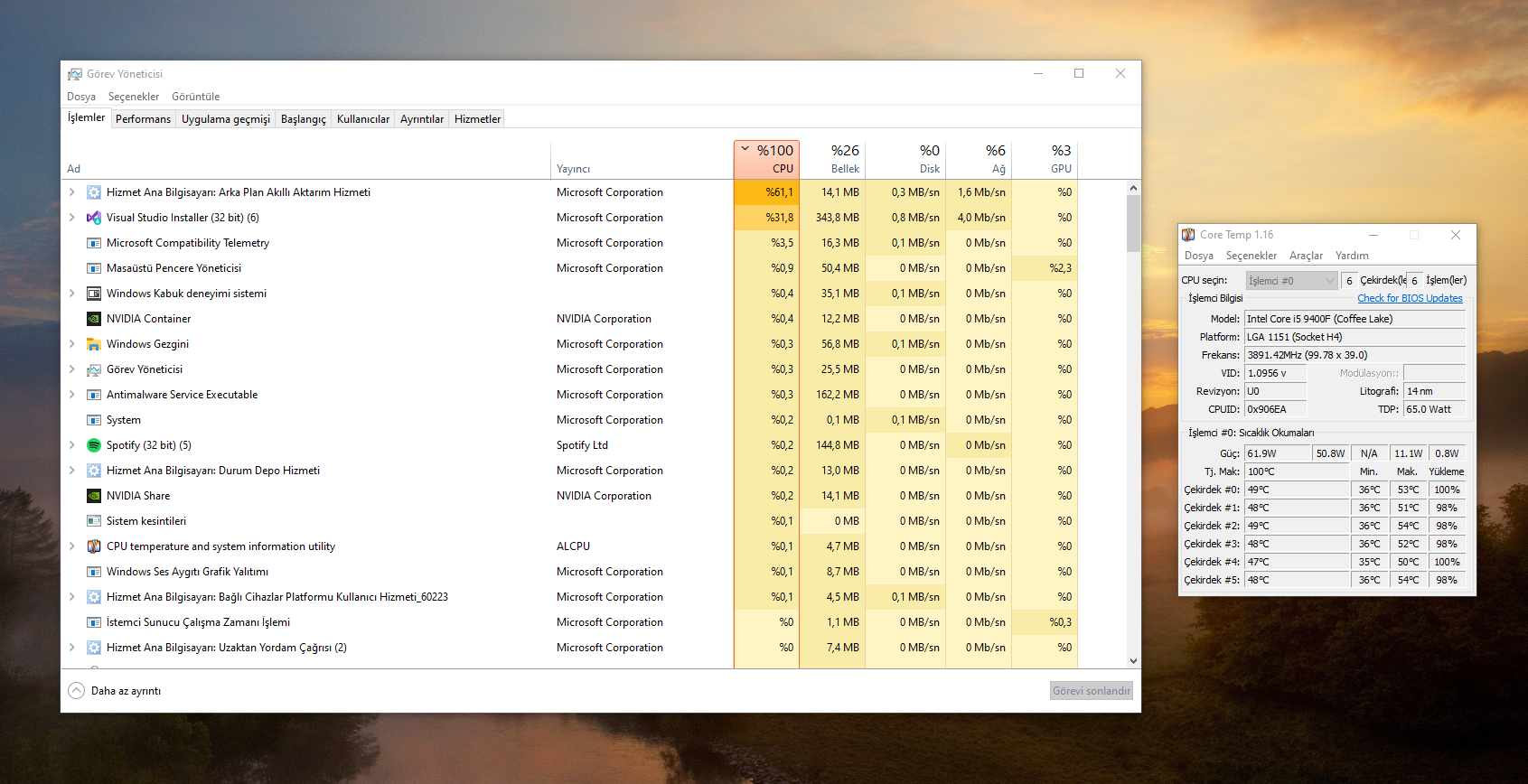Open the Görüntüle menu

[196, 97]
